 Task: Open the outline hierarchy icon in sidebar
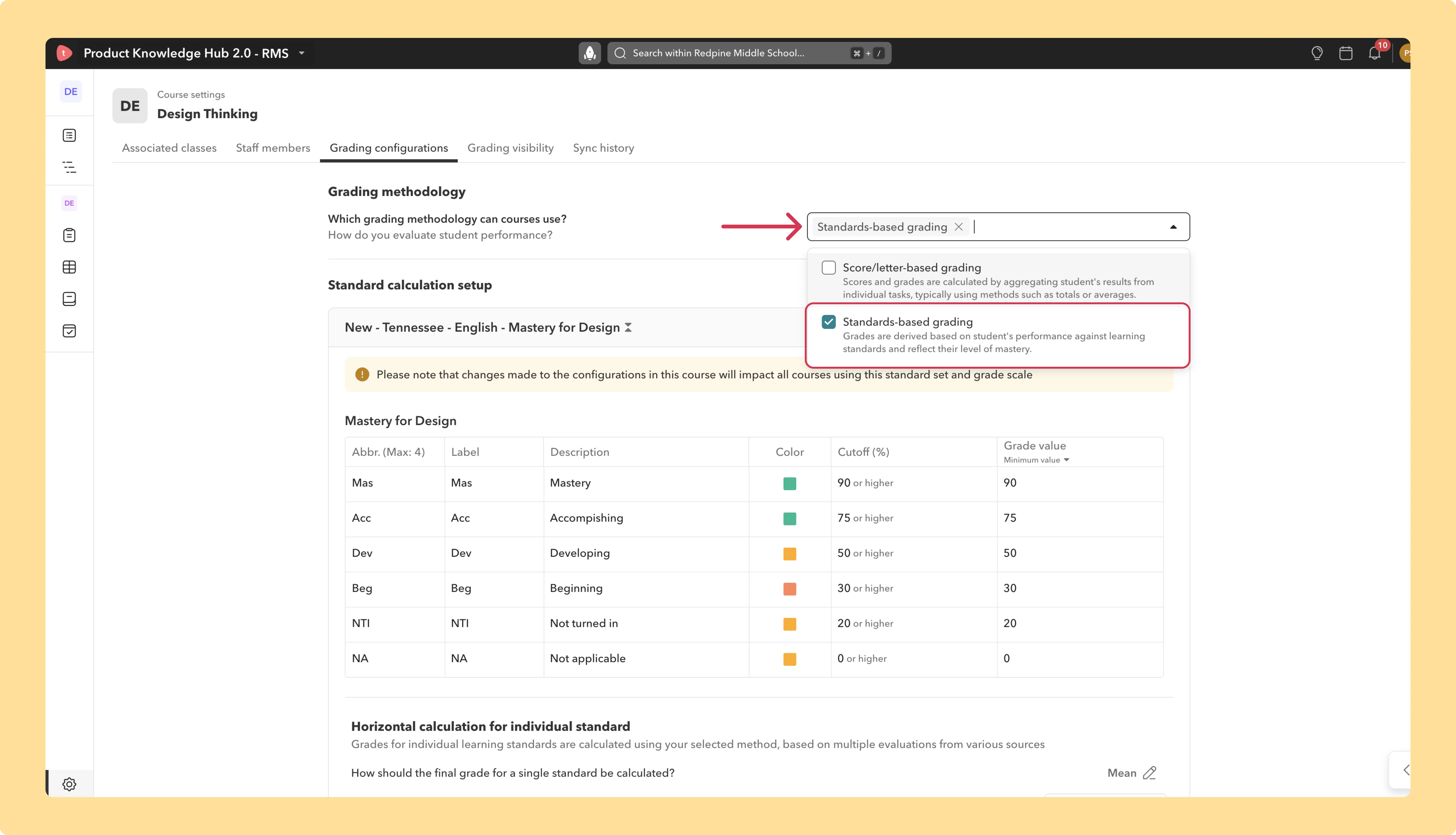(69, 168)
